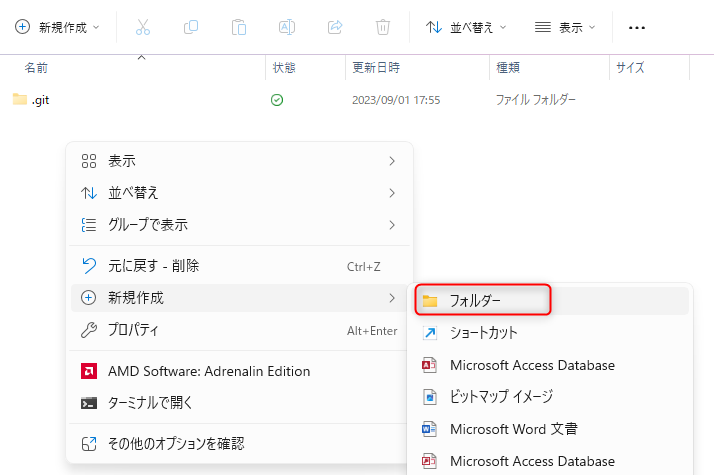Click the Word document icon in submenu
714x475 pixels.
429,429
